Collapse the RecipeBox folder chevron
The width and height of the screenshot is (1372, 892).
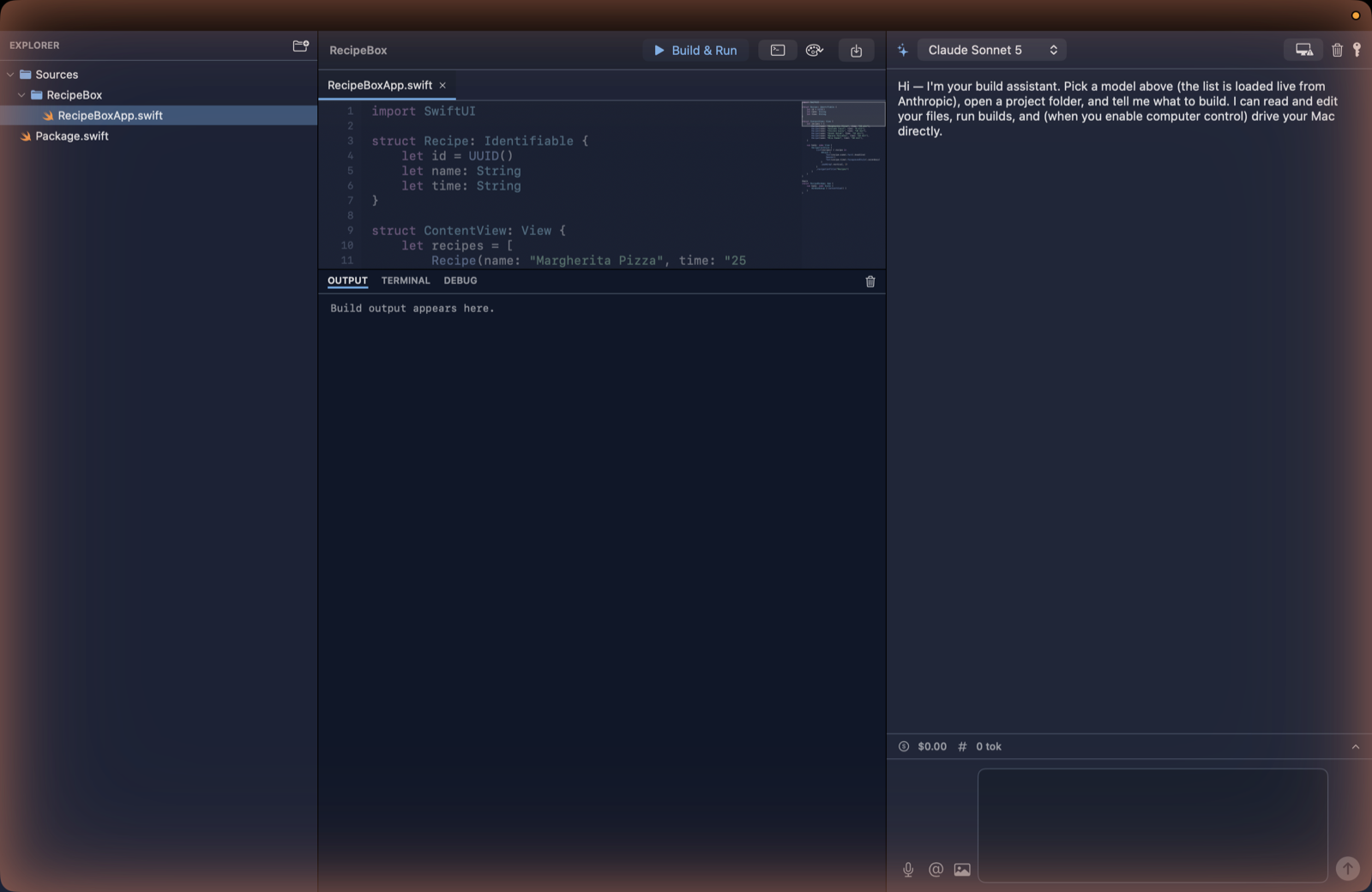[x=21, y=95]
